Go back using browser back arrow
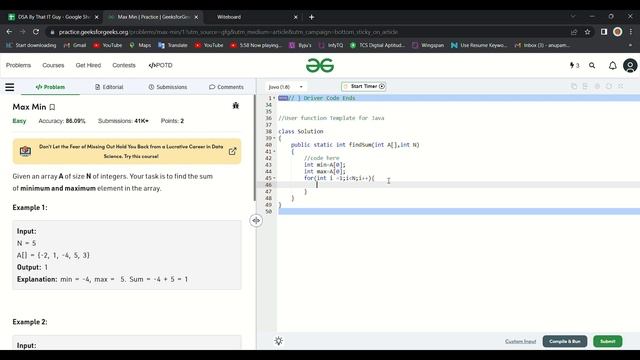 click(9, 31)
